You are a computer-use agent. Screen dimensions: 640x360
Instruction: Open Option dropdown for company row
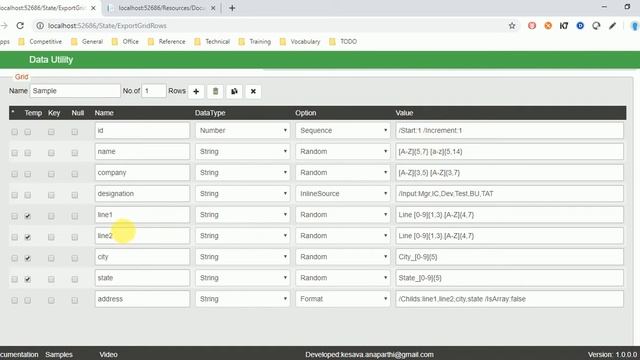pos(343,173)
